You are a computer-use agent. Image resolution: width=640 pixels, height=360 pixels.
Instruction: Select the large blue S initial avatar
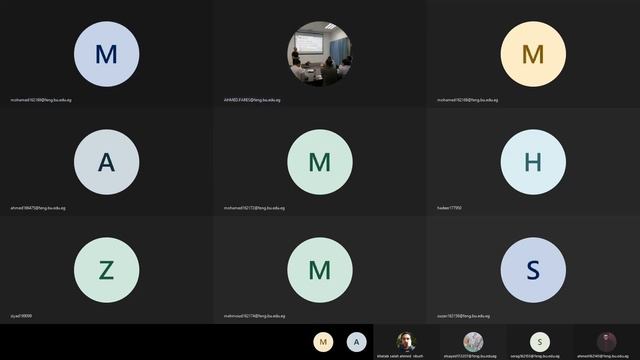pyautogui.click(x=533, y=270)
